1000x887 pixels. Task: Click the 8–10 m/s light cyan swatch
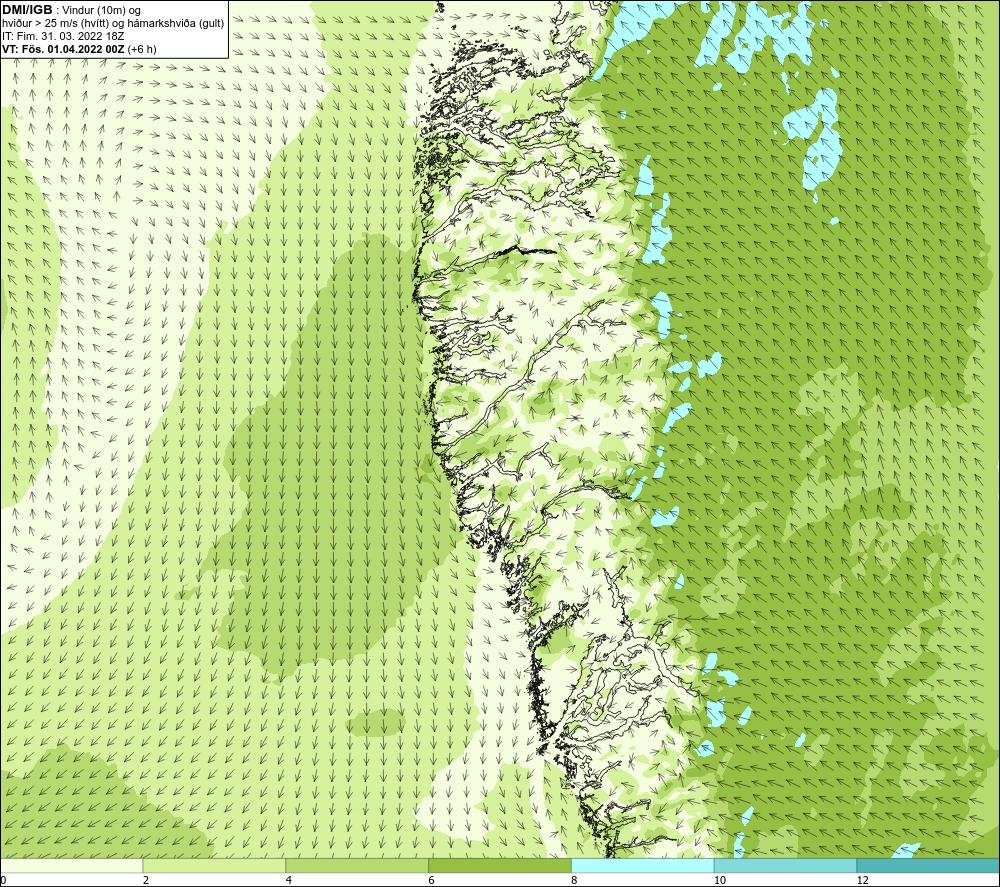(643, 865)
